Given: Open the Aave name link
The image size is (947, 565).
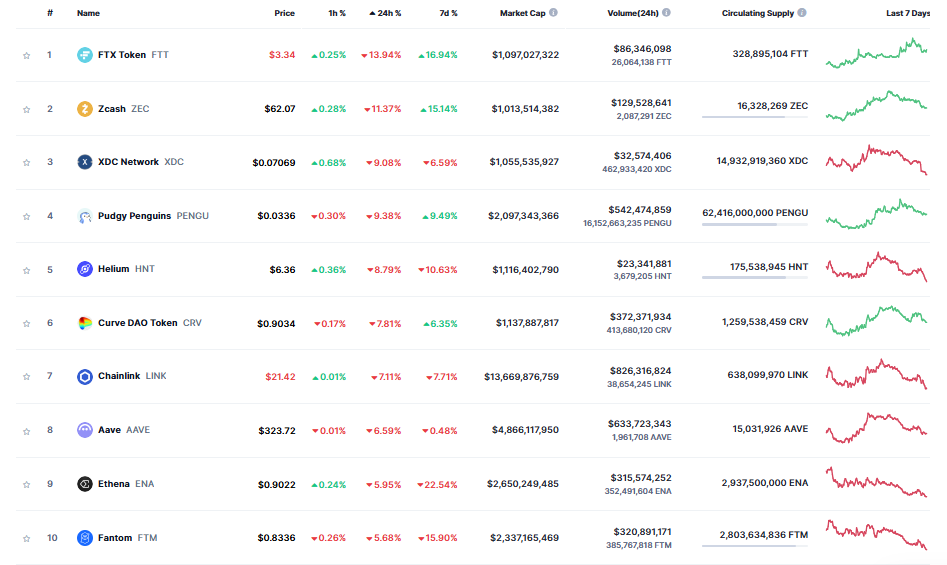Looking at the screenshot, I should 109,430.
